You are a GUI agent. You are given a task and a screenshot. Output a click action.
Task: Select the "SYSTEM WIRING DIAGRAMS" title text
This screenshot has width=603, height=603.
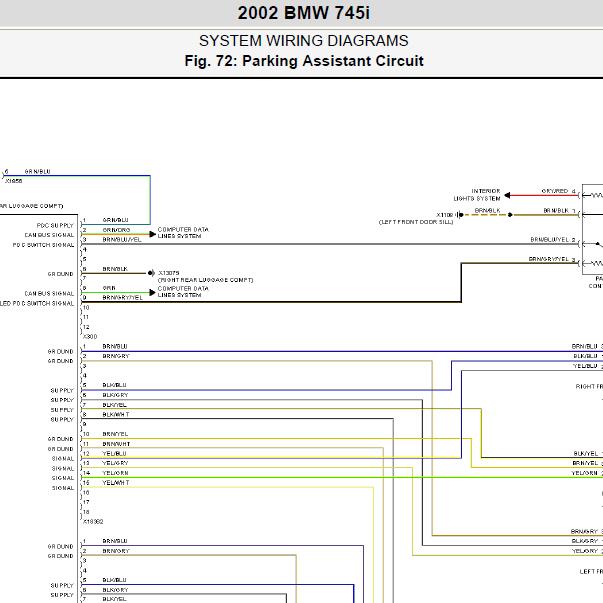(x=303, y=41)
